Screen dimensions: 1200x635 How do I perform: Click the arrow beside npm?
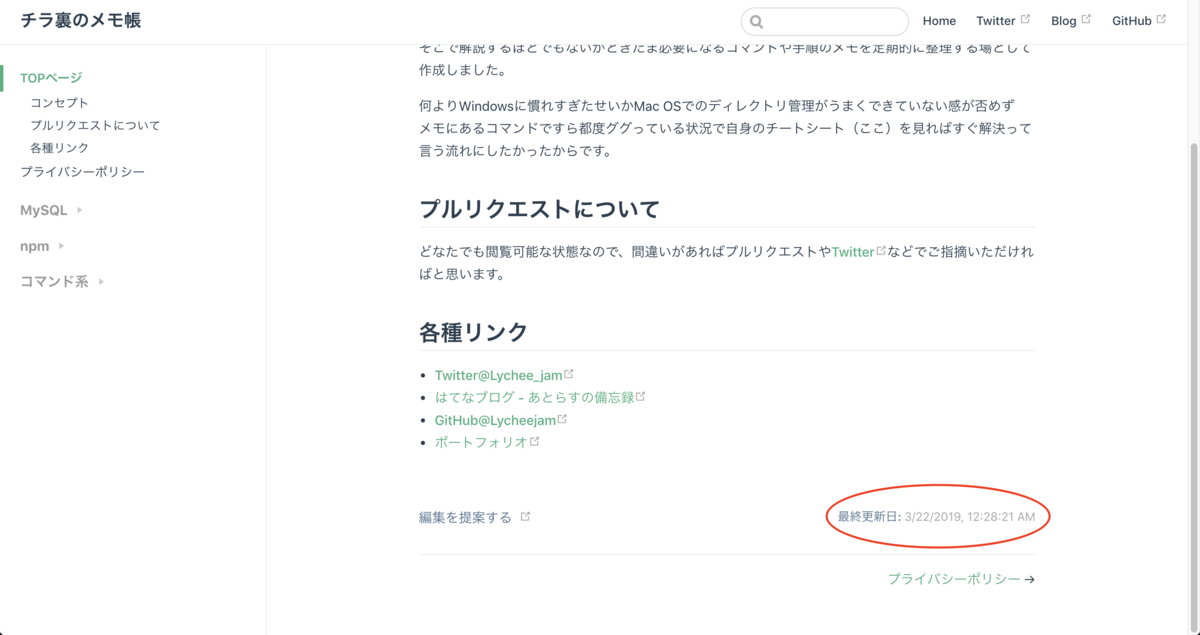pos(61,246)
